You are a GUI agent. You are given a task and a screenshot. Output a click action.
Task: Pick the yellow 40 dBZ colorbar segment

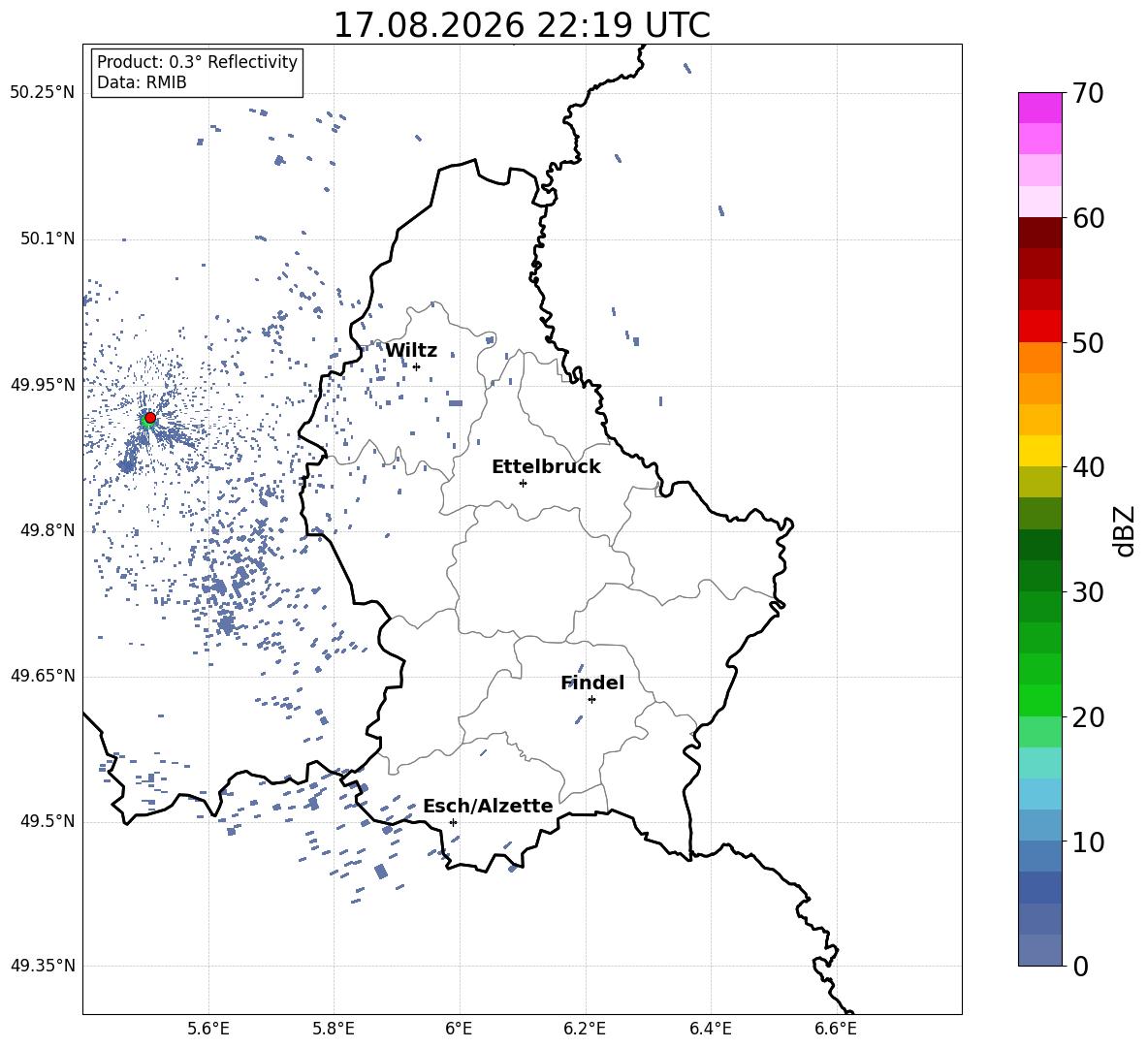pyautogui.click(x=1040, y=451)
